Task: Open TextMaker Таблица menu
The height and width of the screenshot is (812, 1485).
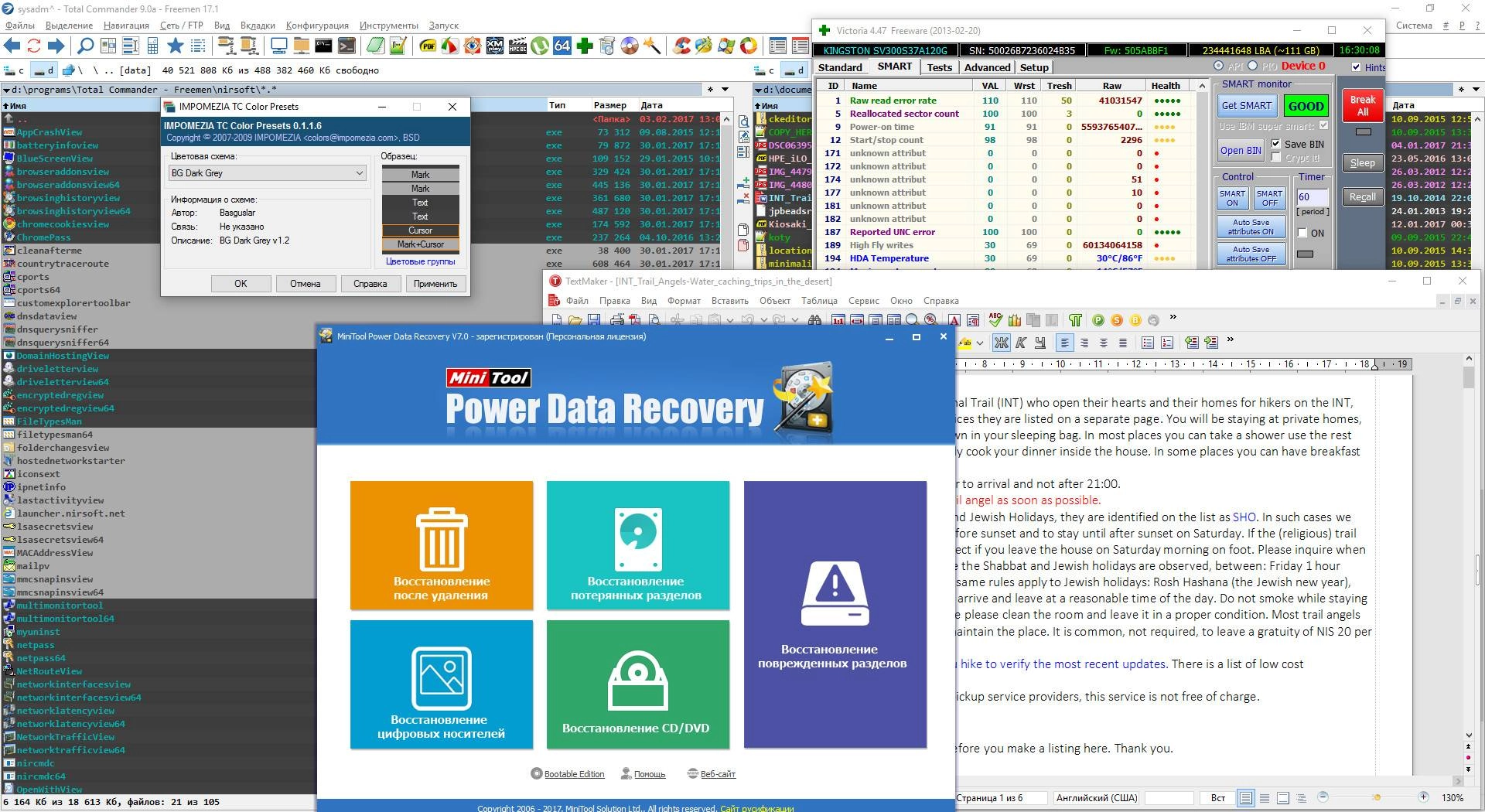Action: tap(819, 301)
